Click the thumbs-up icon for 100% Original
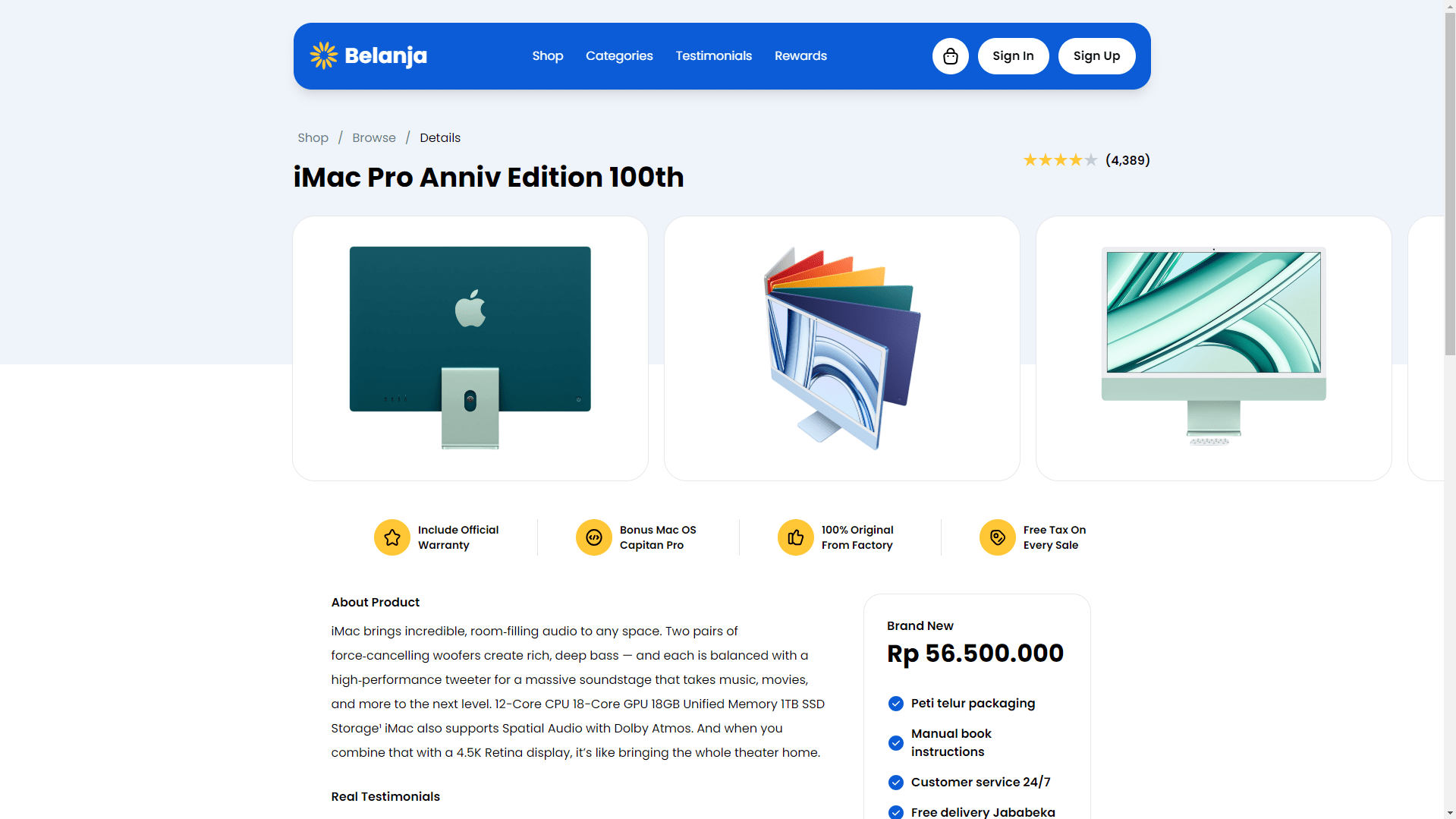 796,537
